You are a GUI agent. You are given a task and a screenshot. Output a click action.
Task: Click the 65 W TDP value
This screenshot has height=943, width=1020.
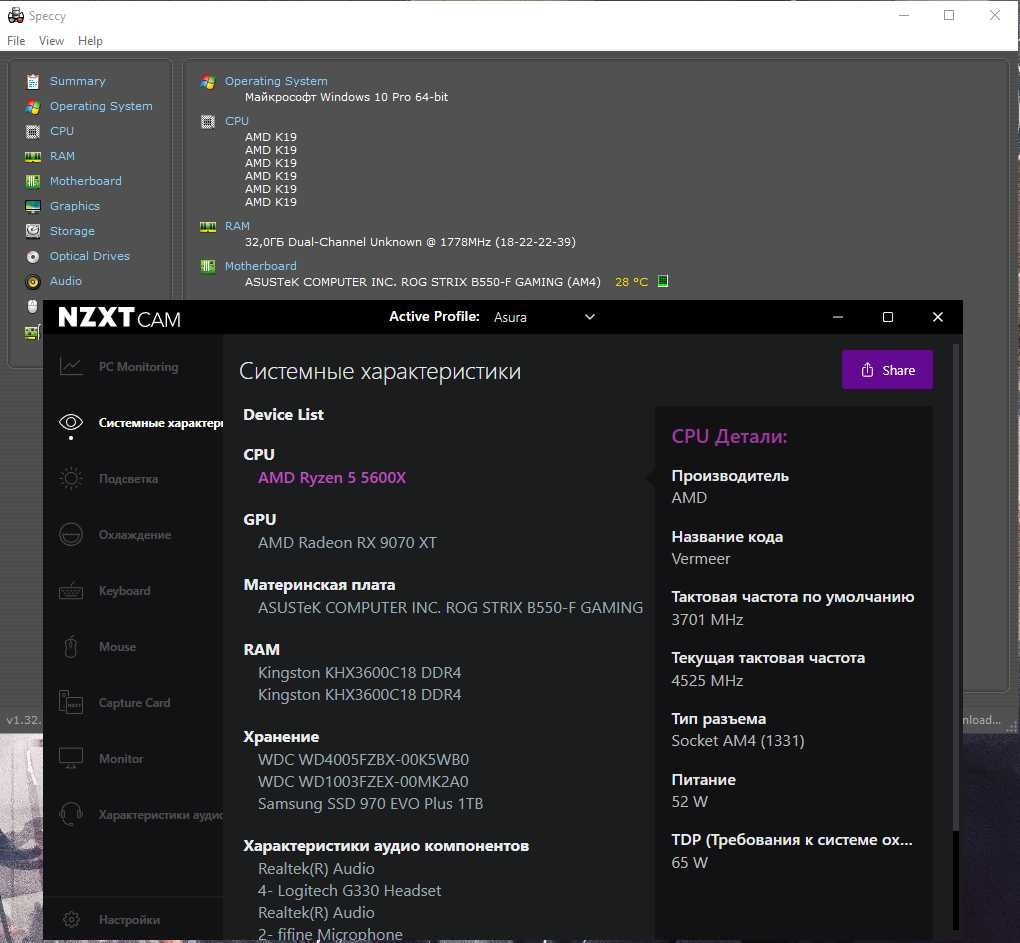(690, 863)
